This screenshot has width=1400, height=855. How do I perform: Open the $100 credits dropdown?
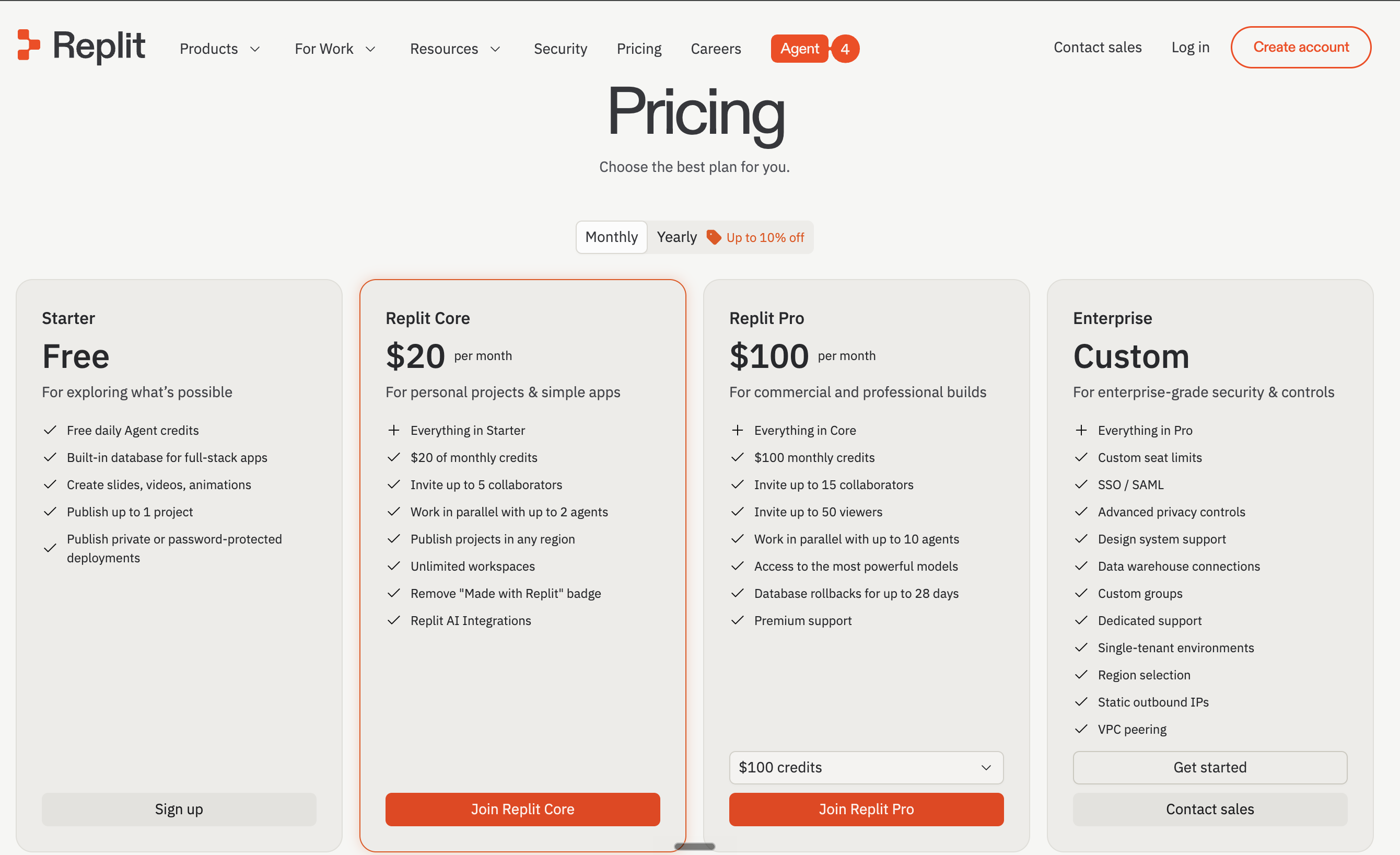pos(866,767)
